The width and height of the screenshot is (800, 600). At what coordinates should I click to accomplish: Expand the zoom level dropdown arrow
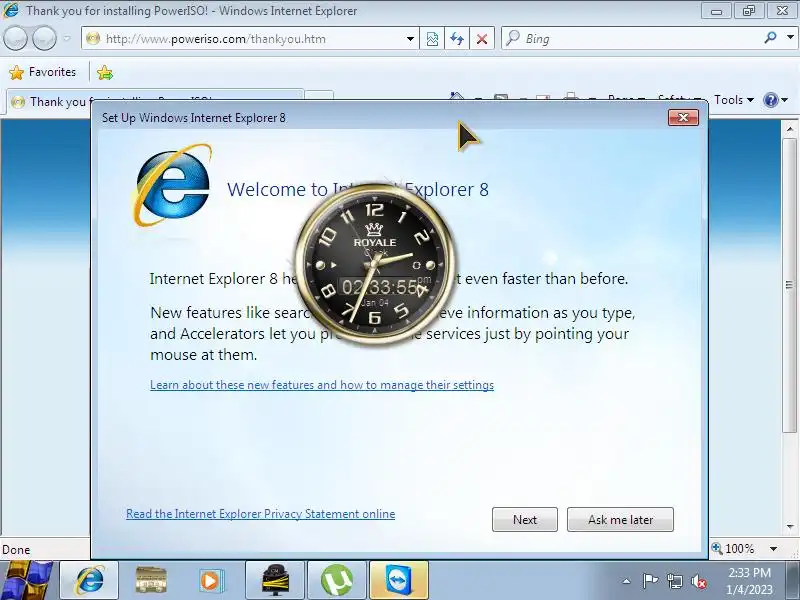(x=773, y=549)
